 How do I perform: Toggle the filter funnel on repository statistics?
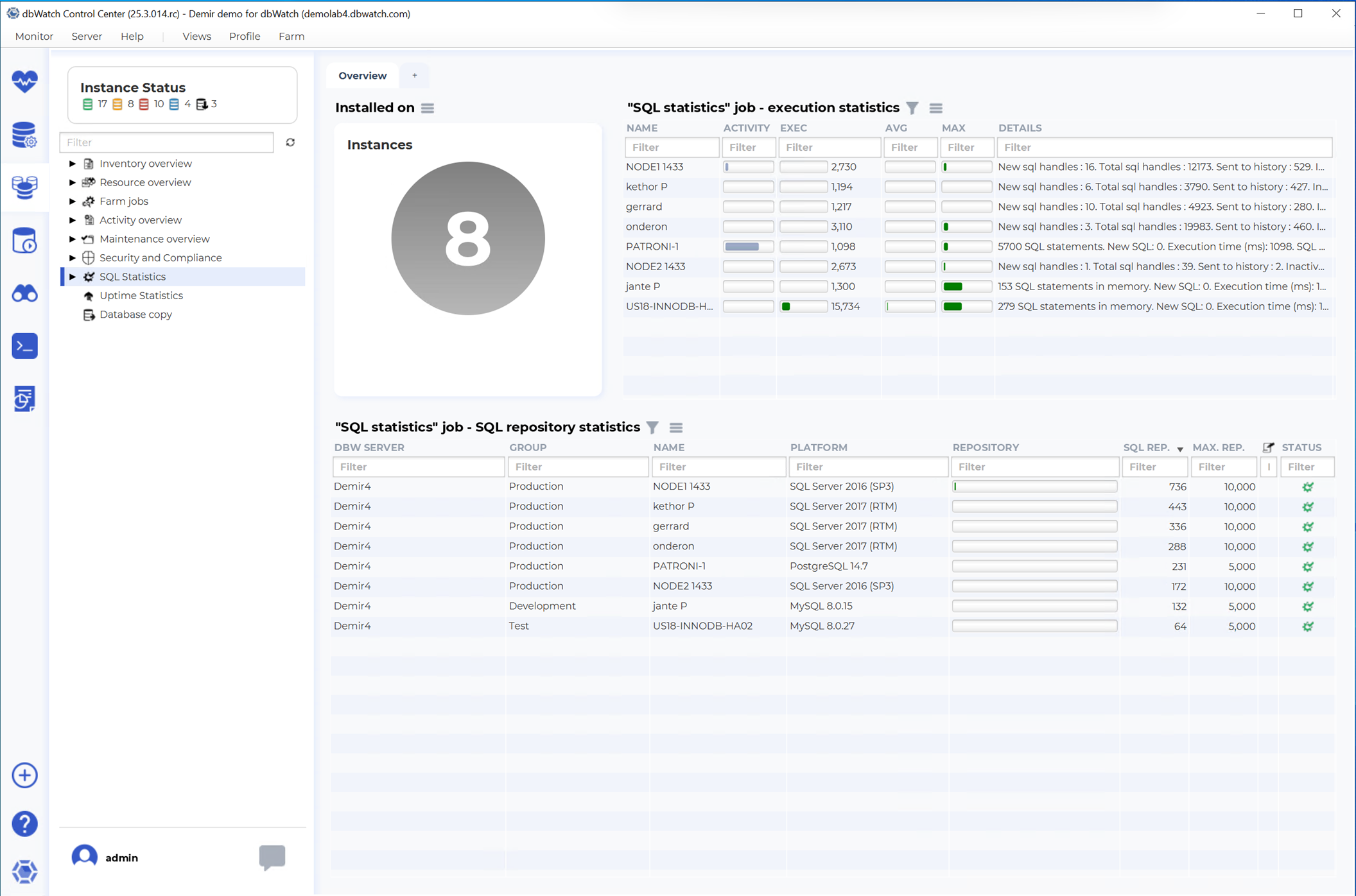click(x=652, y=427)
